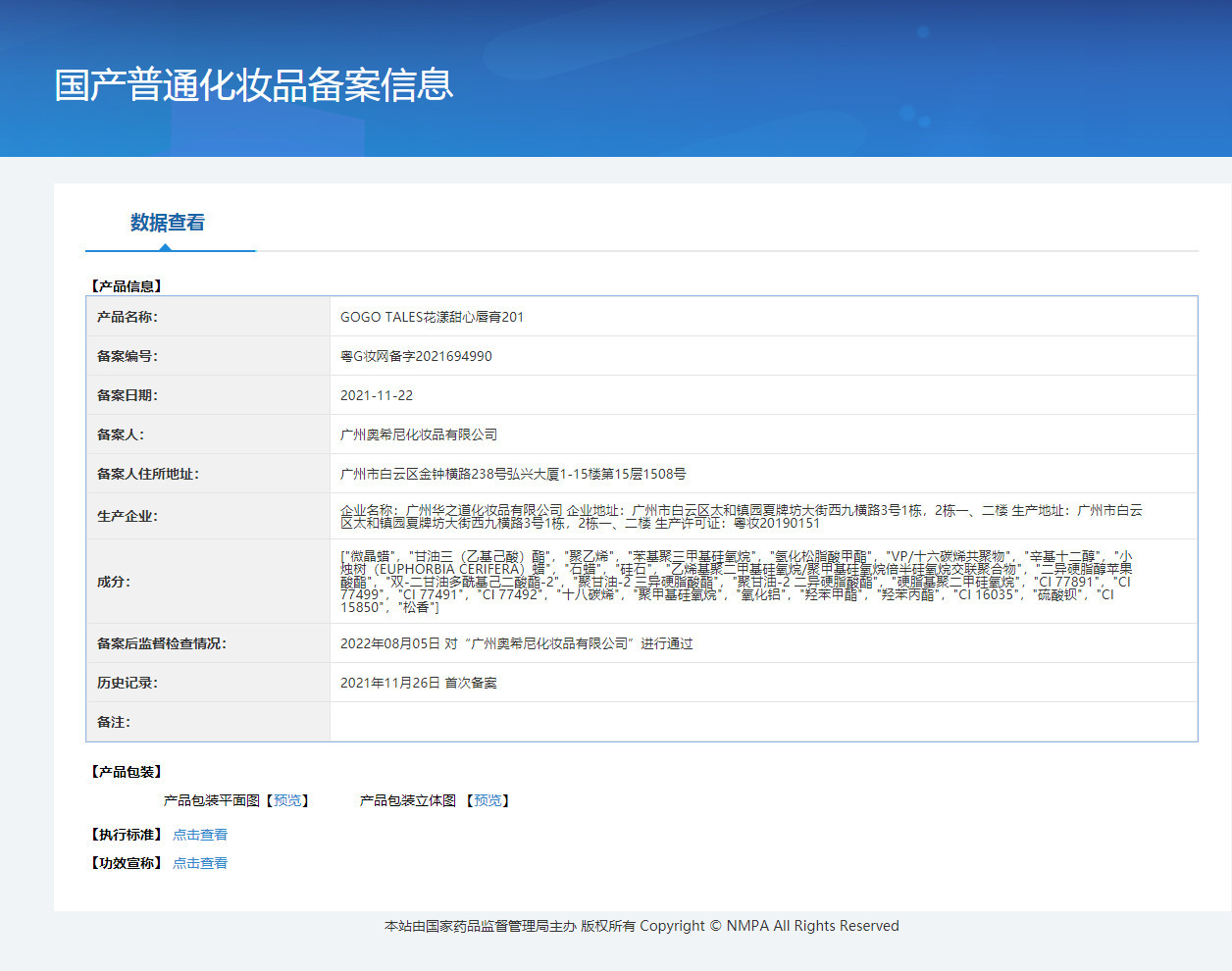Click the 备案后监督检查情况 label cell
Screen dimensions: 1232x971
pyautogui.click(x=208, y=643)
